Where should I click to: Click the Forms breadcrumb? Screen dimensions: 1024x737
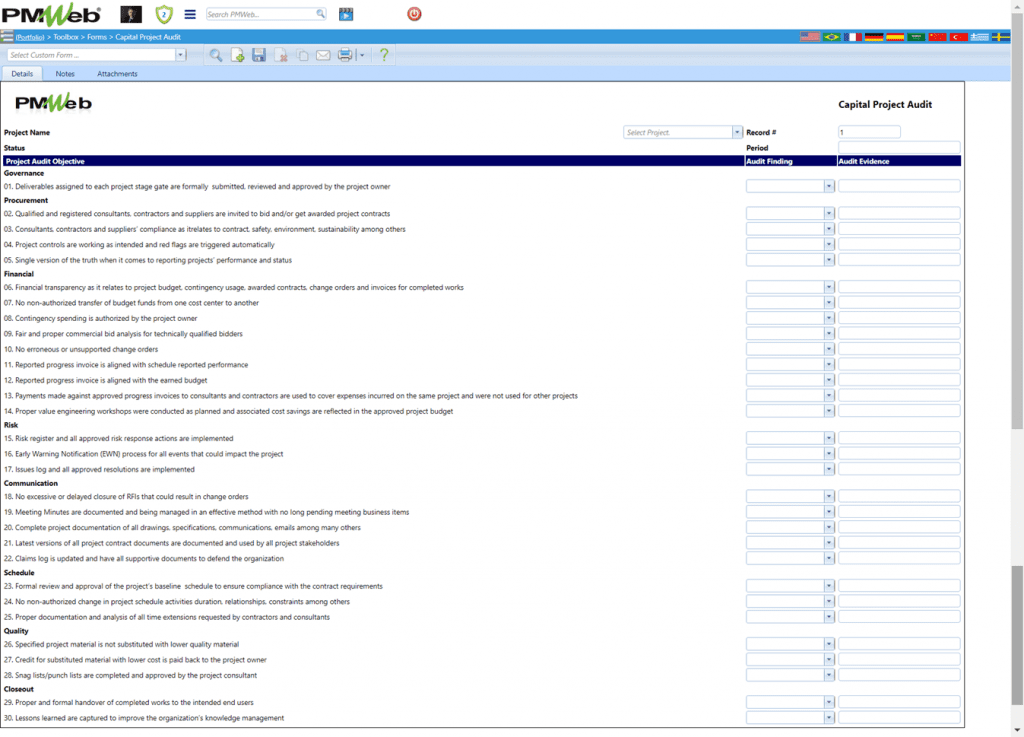pos(97,37)
